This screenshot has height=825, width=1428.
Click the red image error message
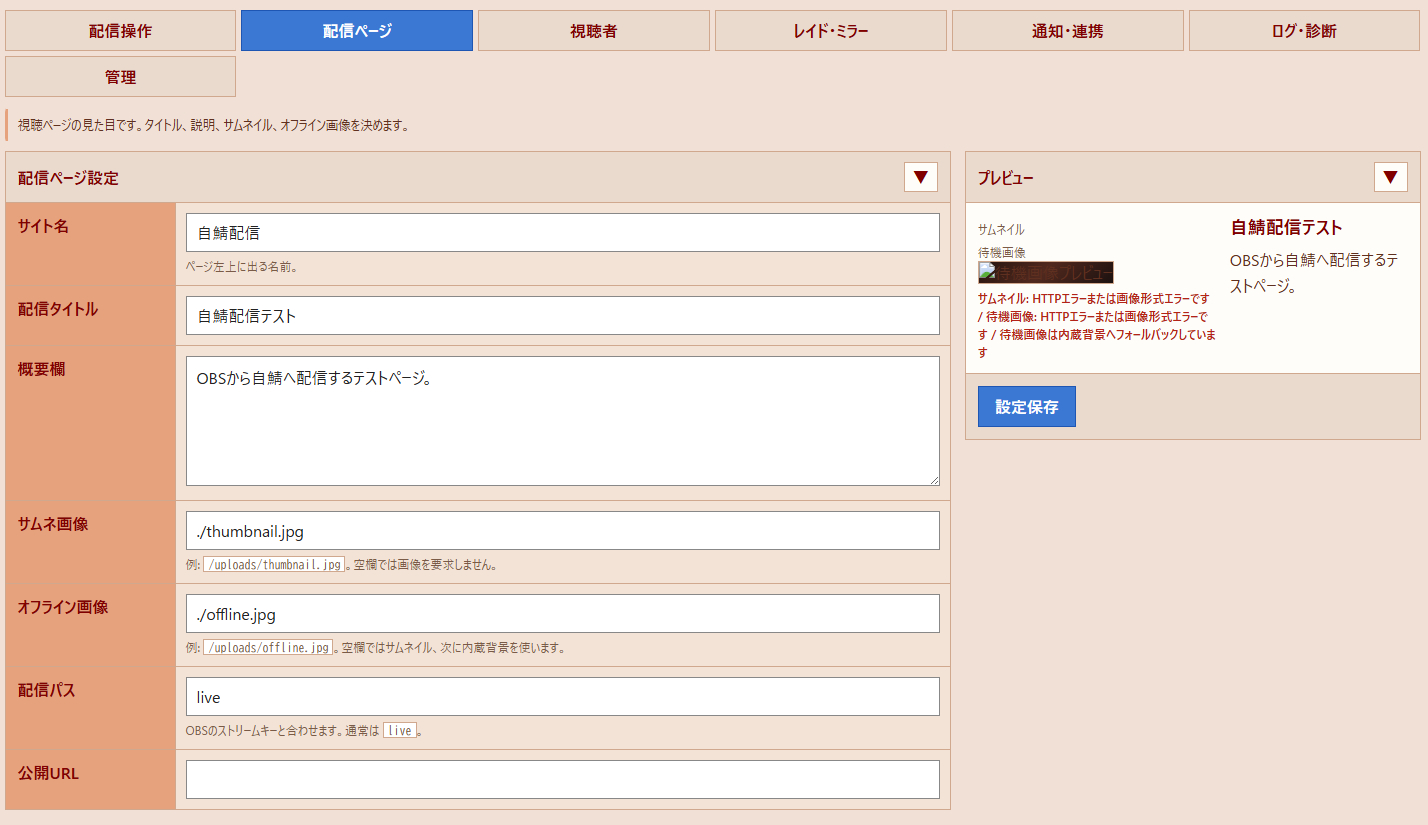click(1097, 326)
